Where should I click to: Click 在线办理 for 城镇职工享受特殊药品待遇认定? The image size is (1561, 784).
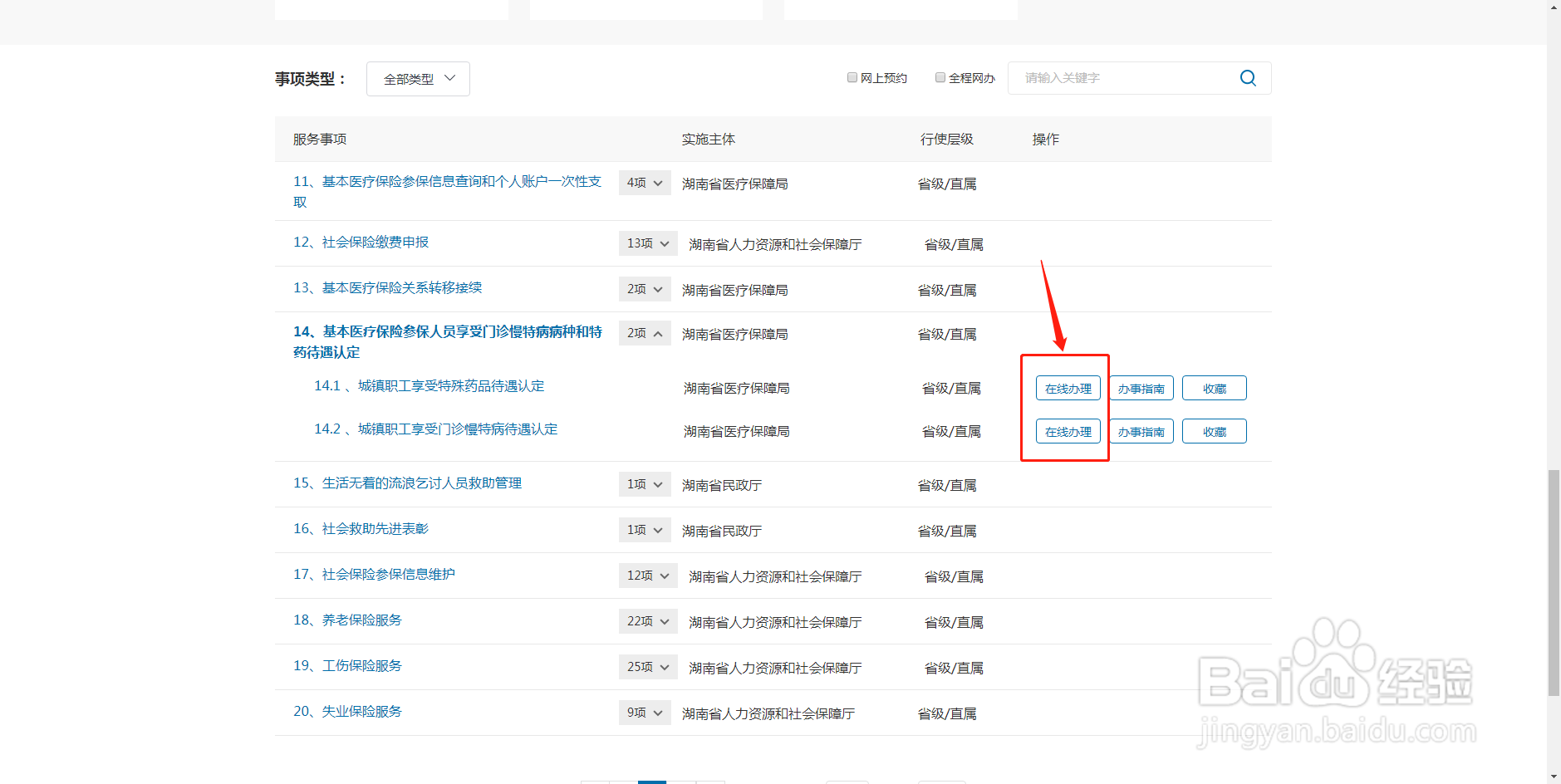click(x=1068, y=388)
